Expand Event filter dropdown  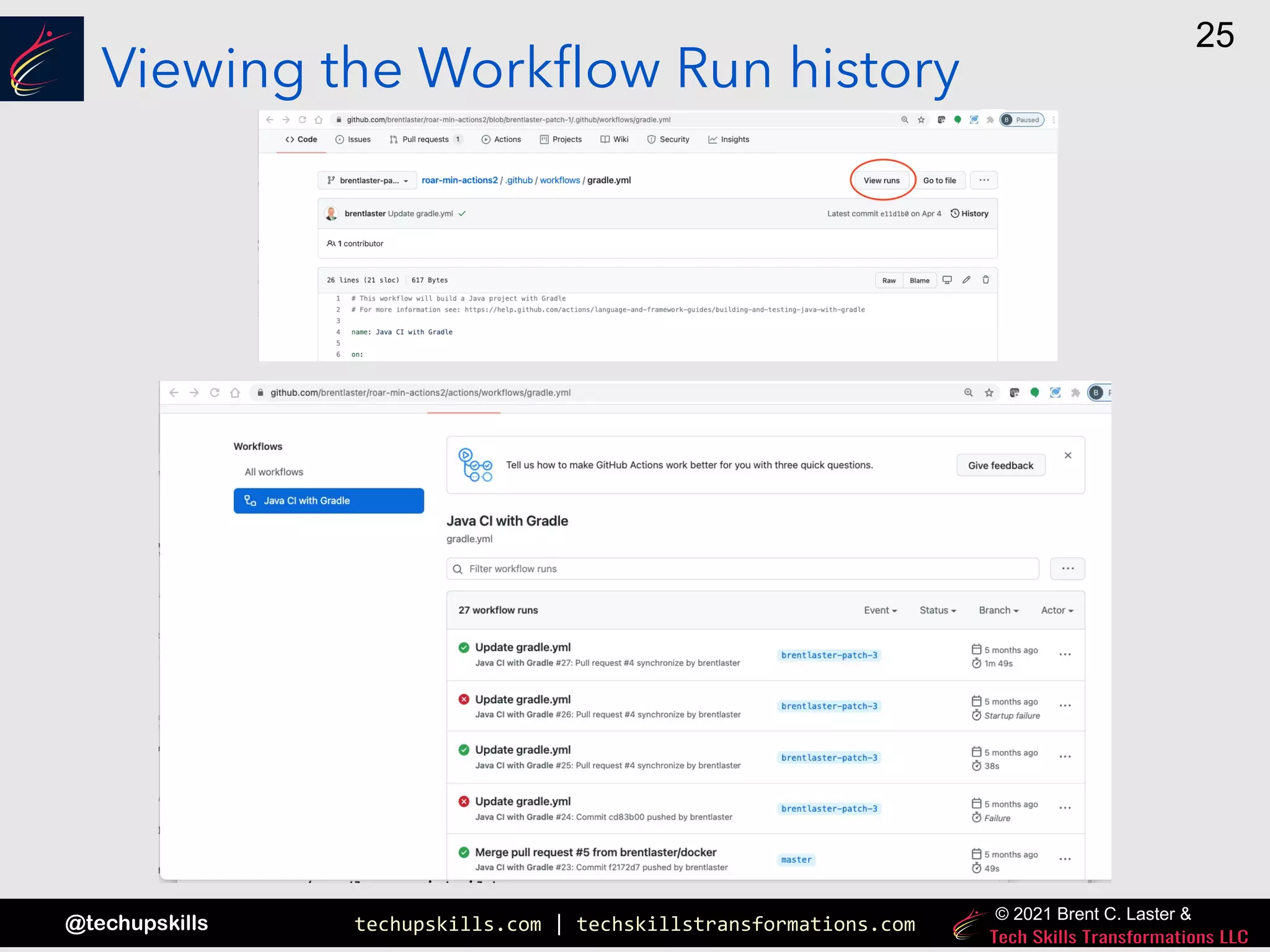coord(881,610)
